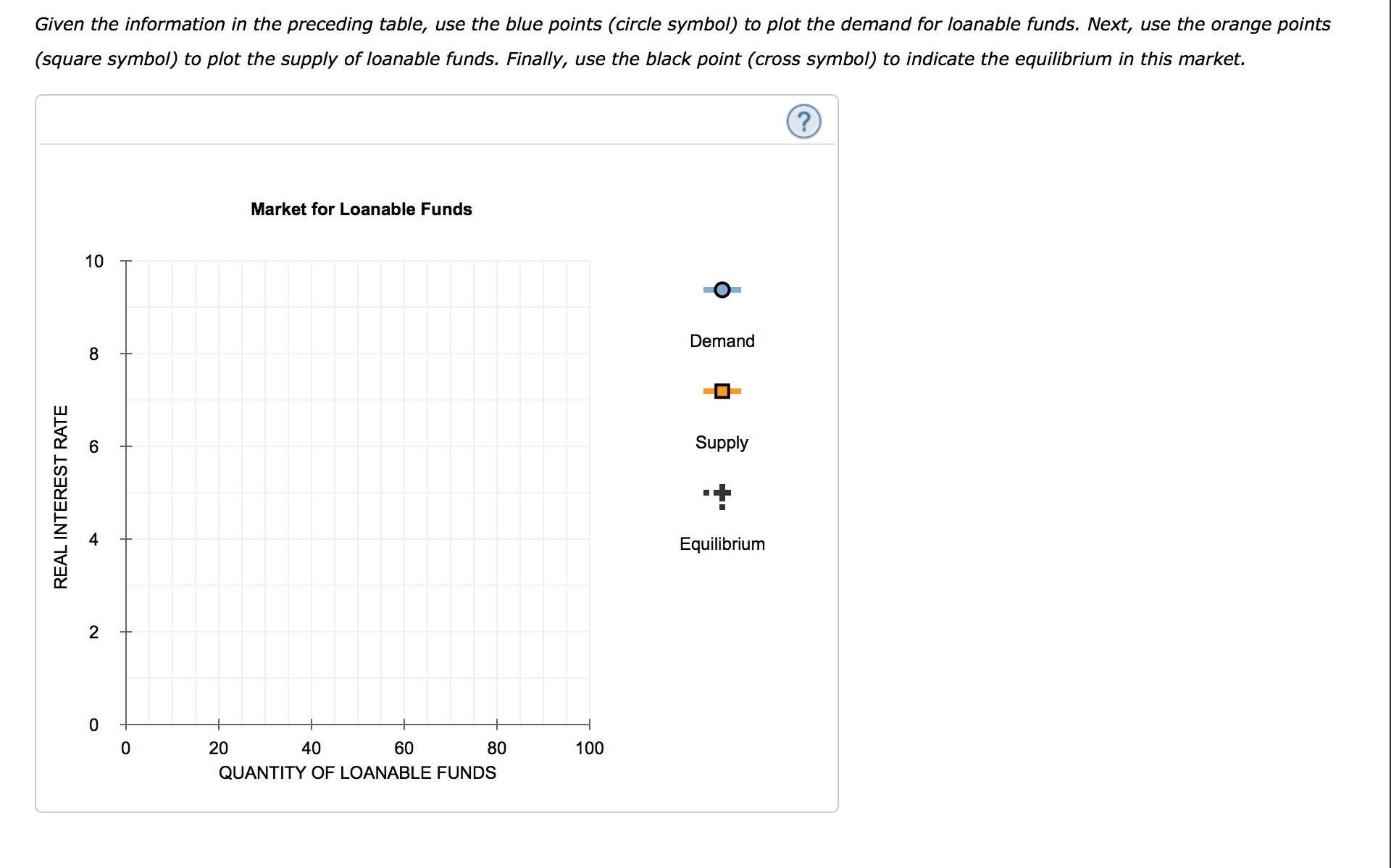The image size is (1391, 868).
Task: Click the Supply orange square icon
Action: (722, 391)
